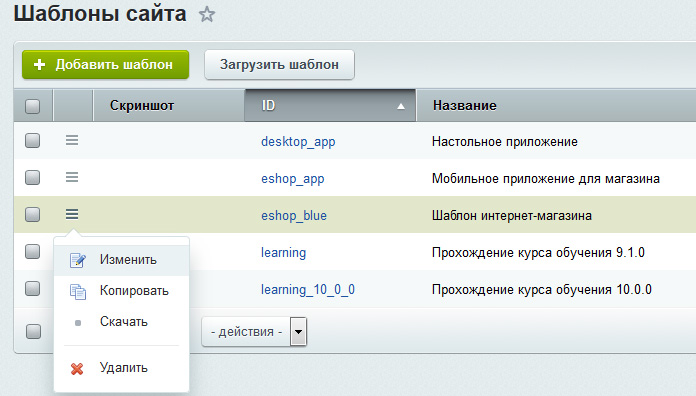The height and width of the screenshot is (396, 696).
Task: Open hamburger menu for eshop_app row
Action: (72, 177)
